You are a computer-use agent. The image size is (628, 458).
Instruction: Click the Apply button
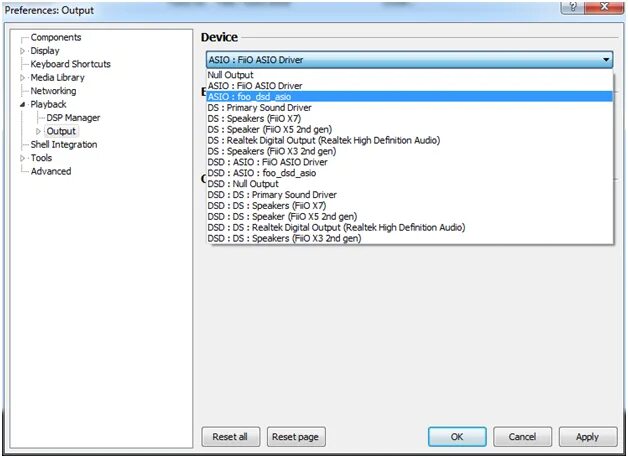pos(588,436)
